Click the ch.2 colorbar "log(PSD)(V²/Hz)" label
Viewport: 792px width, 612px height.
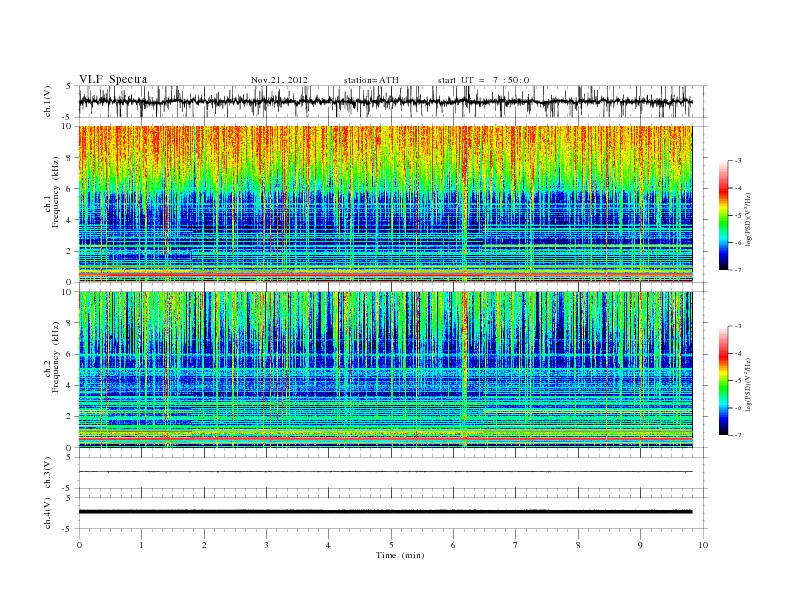pyautogui.click(x=750, y=384)
